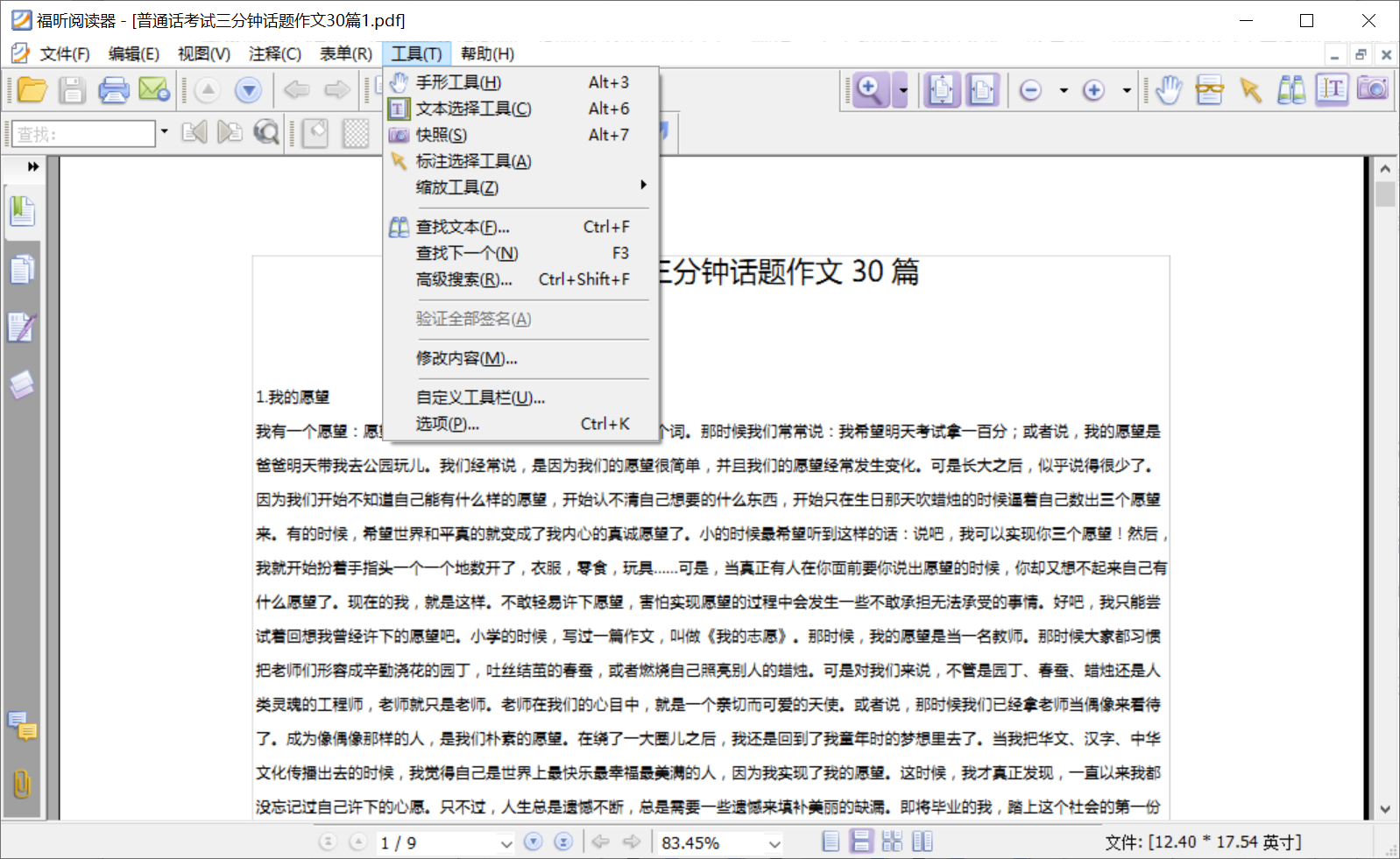Choose 选项(P)... menu item
The height and width of the screenshot is (859, 1400).
[522, 424]
